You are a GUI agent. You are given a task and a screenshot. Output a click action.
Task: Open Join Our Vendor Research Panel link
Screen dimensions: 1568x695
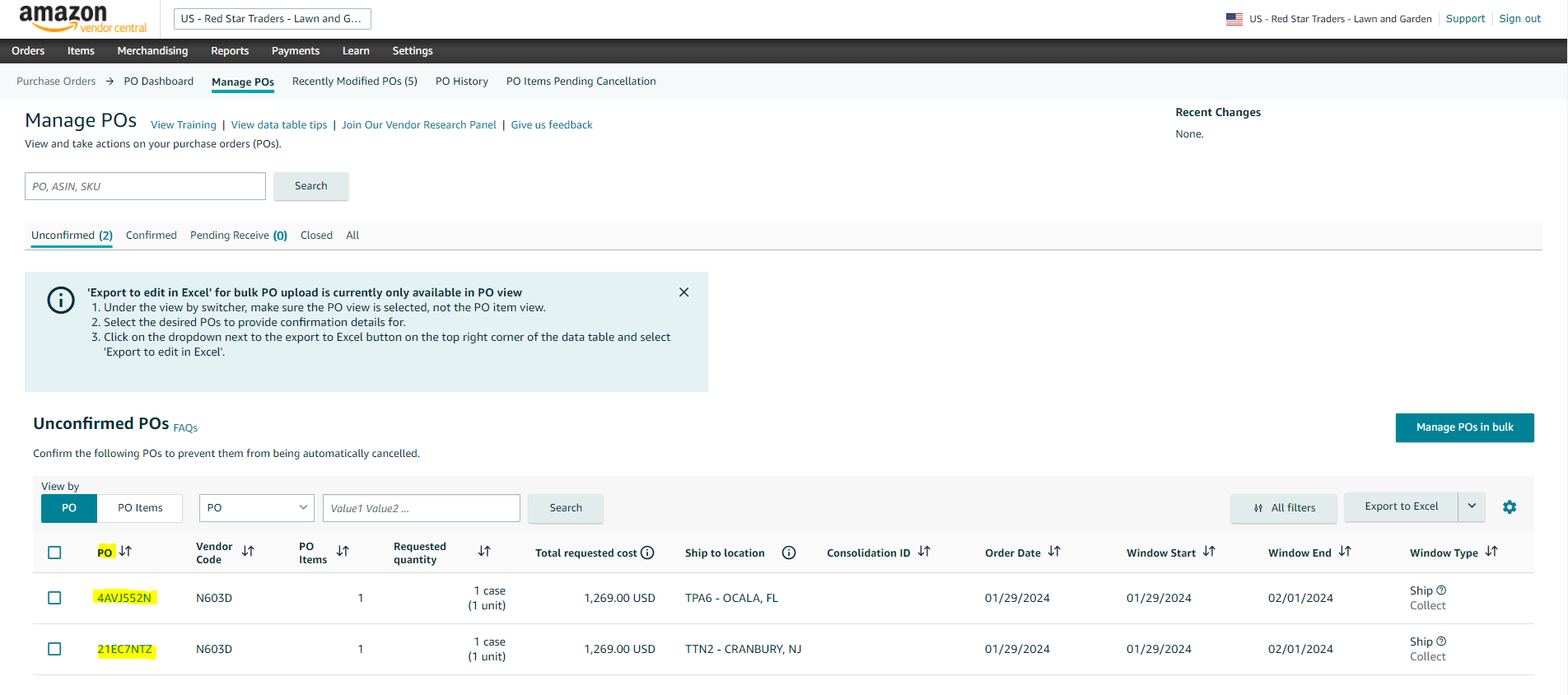(x=419, y=125)
